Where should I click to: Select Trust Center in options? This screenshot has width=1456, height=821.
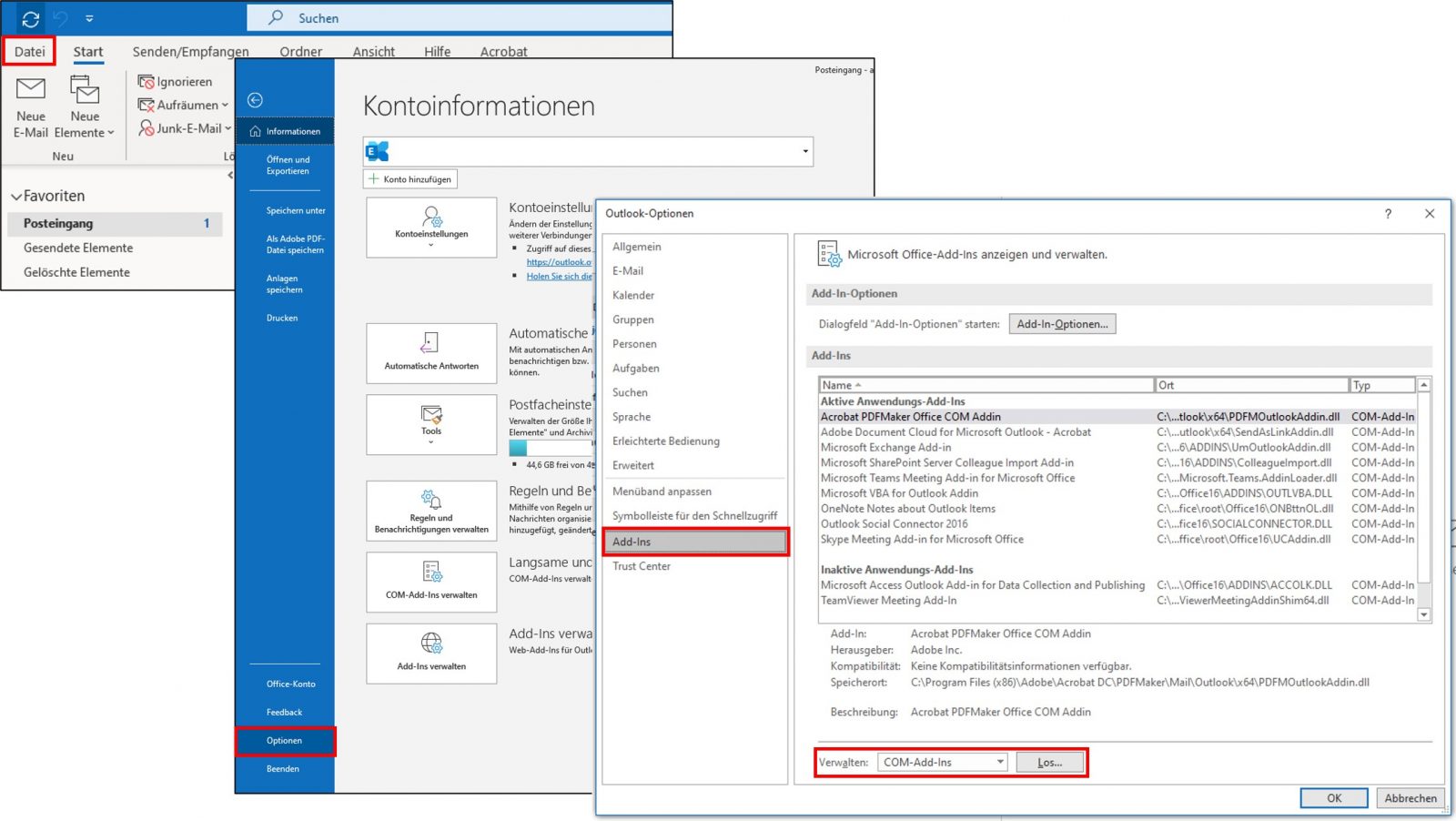coord(642,566)
